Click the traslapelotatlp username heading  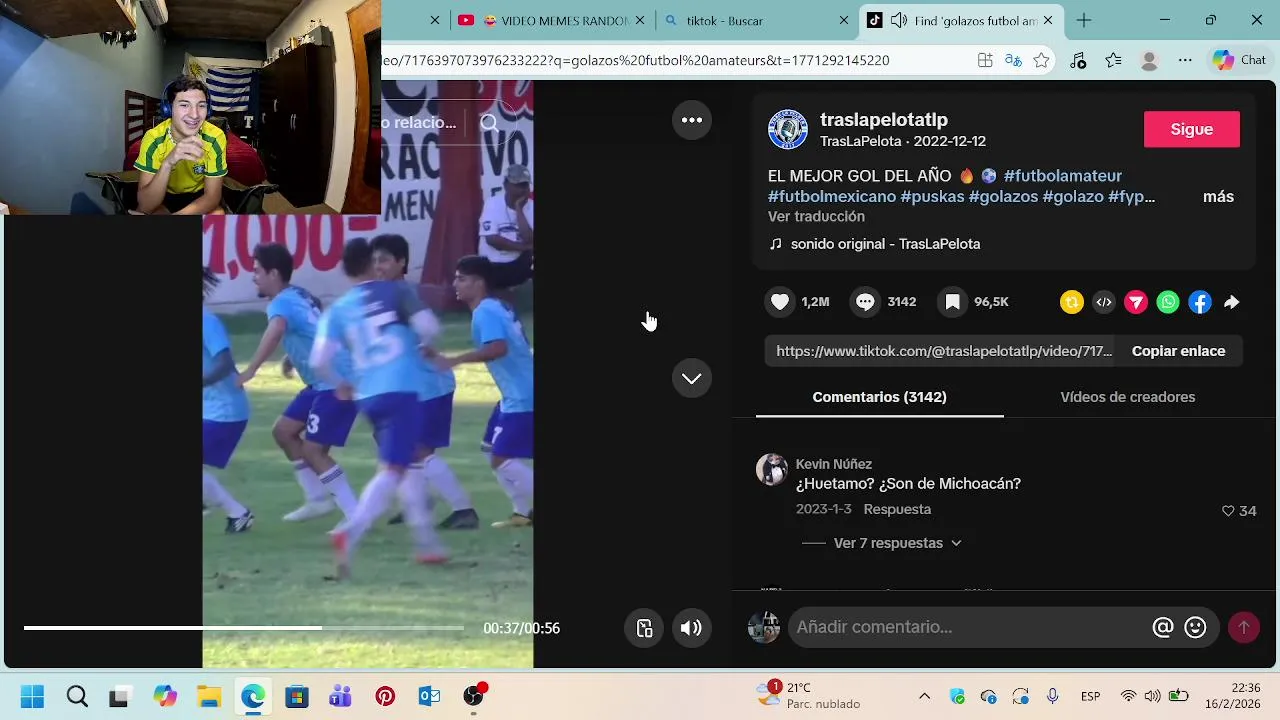[x=884, y=120]
